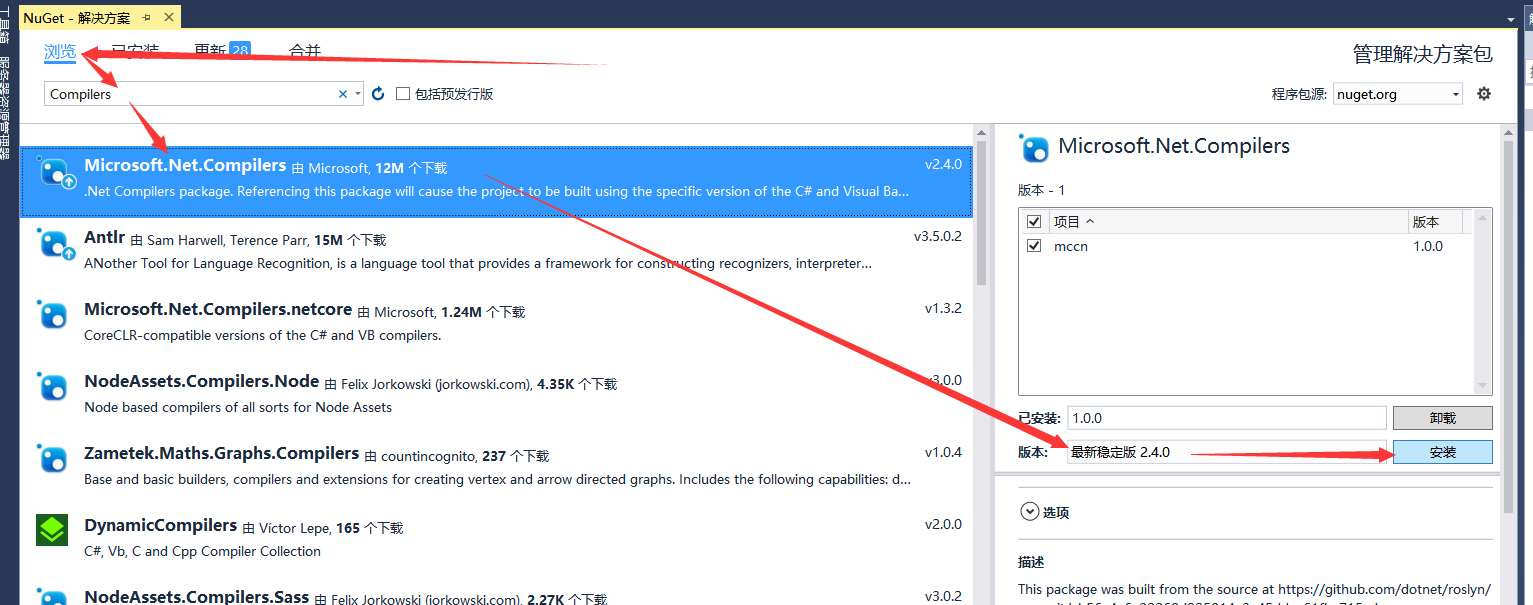This screenshot has width=1533, height=605.
Task: Open package source settings gear
Action: click(x=1484, y=92)
